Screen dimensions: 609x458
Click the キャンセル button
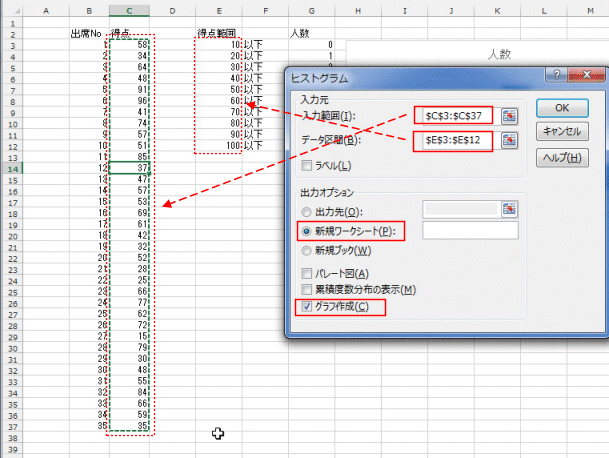560,131
